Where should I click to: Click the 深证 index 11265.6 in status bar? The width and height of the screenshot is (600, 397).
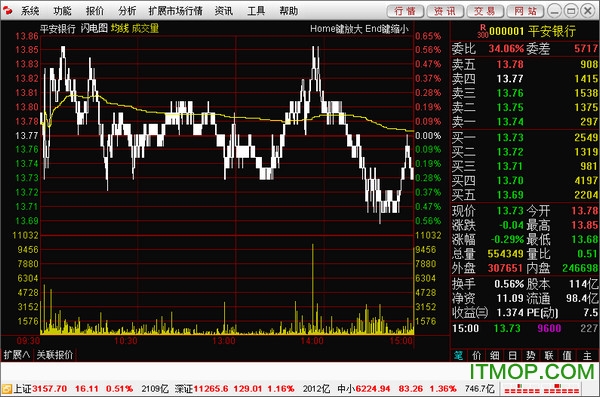click(211, 389)
